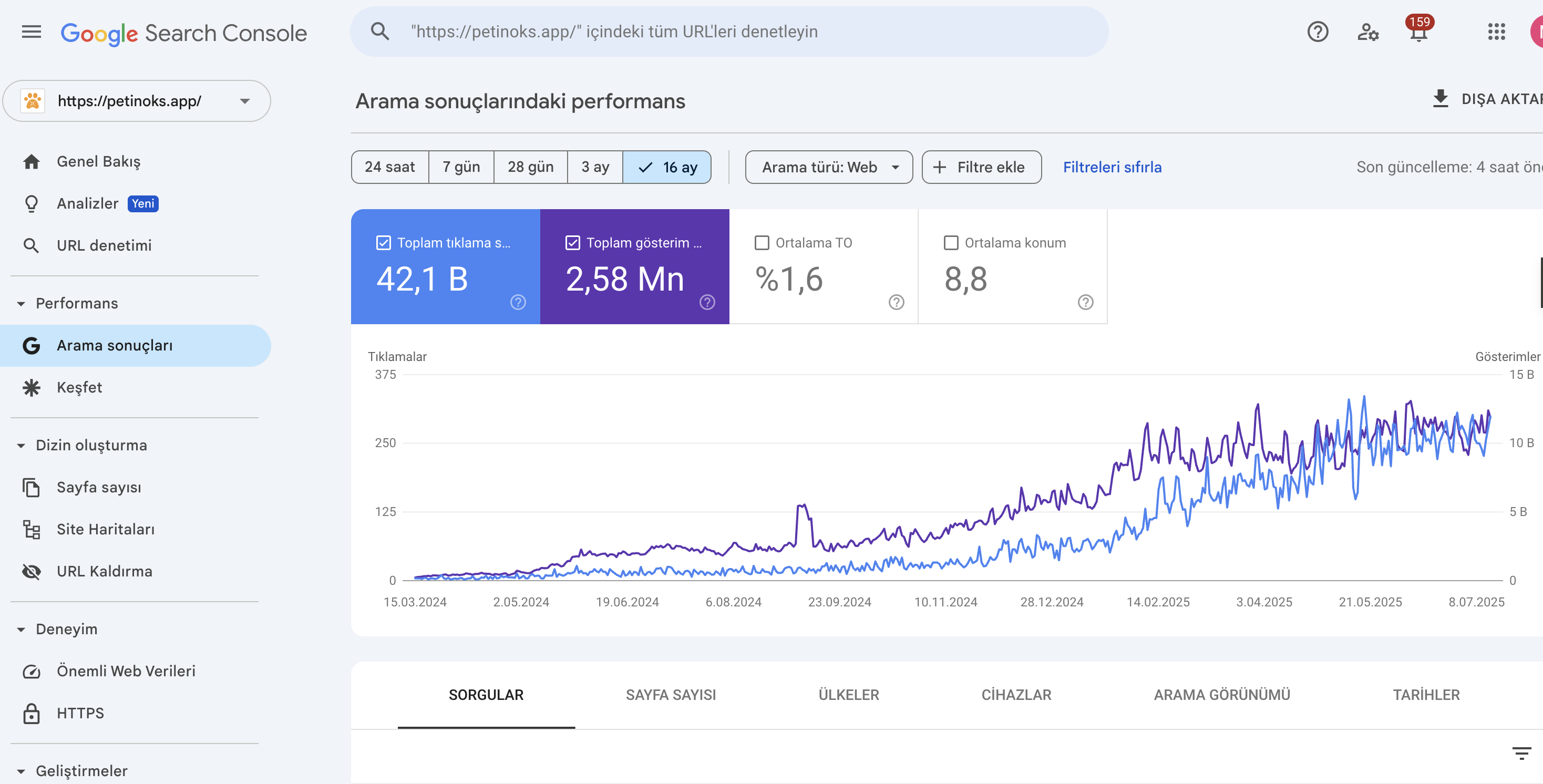This screenshot has height=784, width=1543.
Task: Enable the Ortalama konum checkbox
Action: [x=951, y=243]
